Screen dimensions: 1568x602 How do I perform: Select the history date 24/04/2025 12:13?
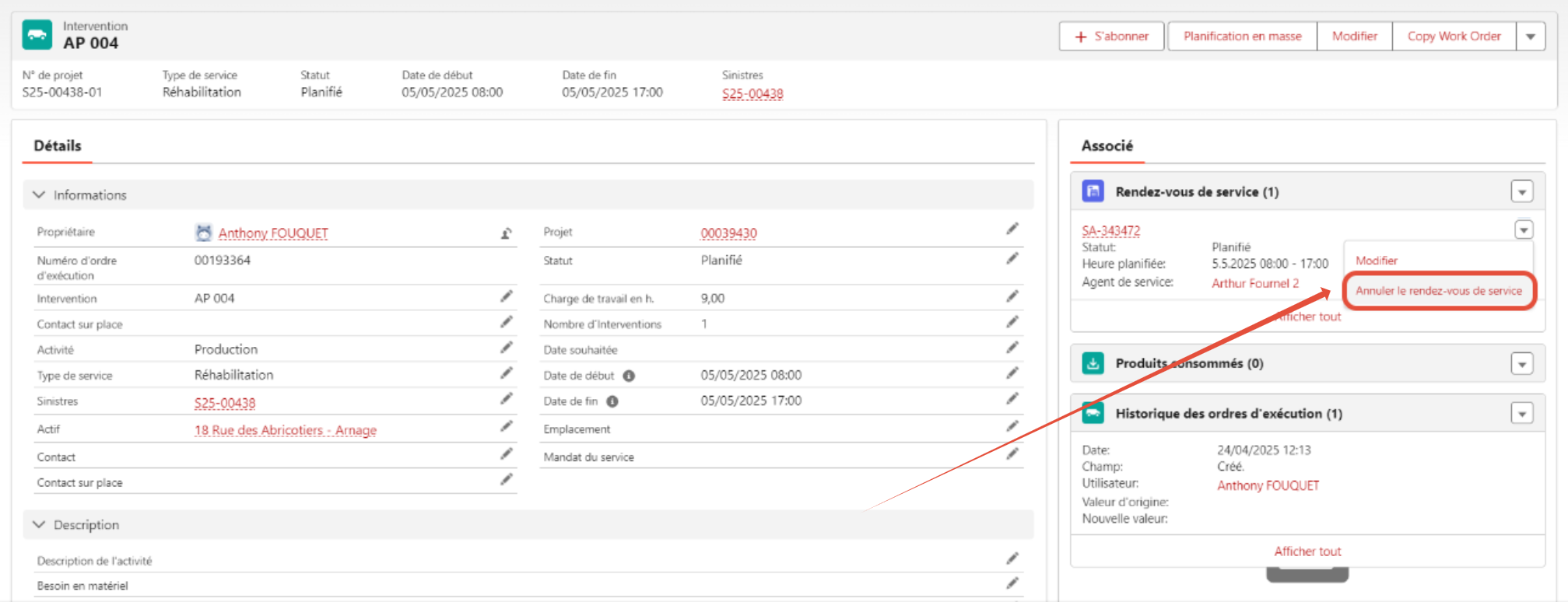click(1264, 450)
